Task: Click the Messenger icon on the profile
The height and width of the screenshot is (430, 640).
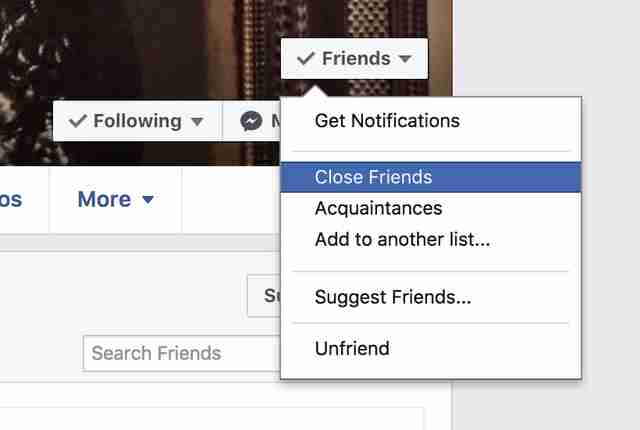Action: [252, 121]
